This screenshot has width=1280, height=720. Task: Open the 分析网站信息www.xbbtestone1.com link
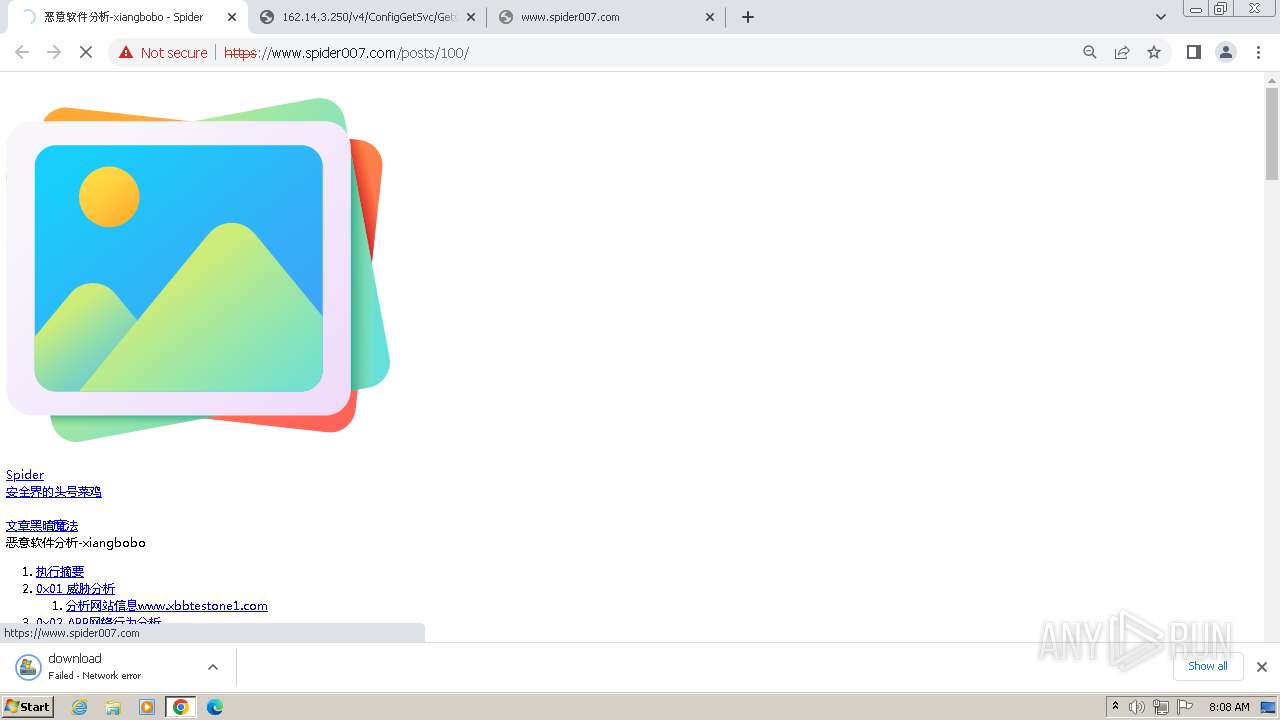167,606
